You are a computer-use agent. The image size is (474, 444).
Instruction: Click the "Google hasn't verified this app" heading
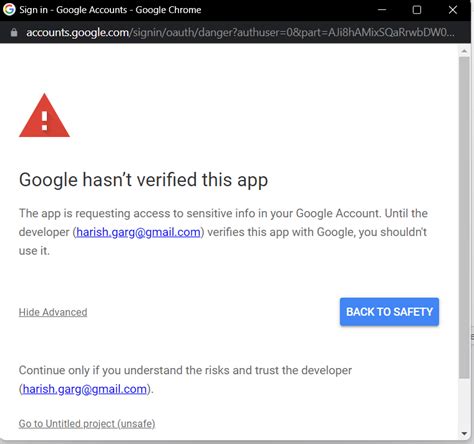coord(143,180)
